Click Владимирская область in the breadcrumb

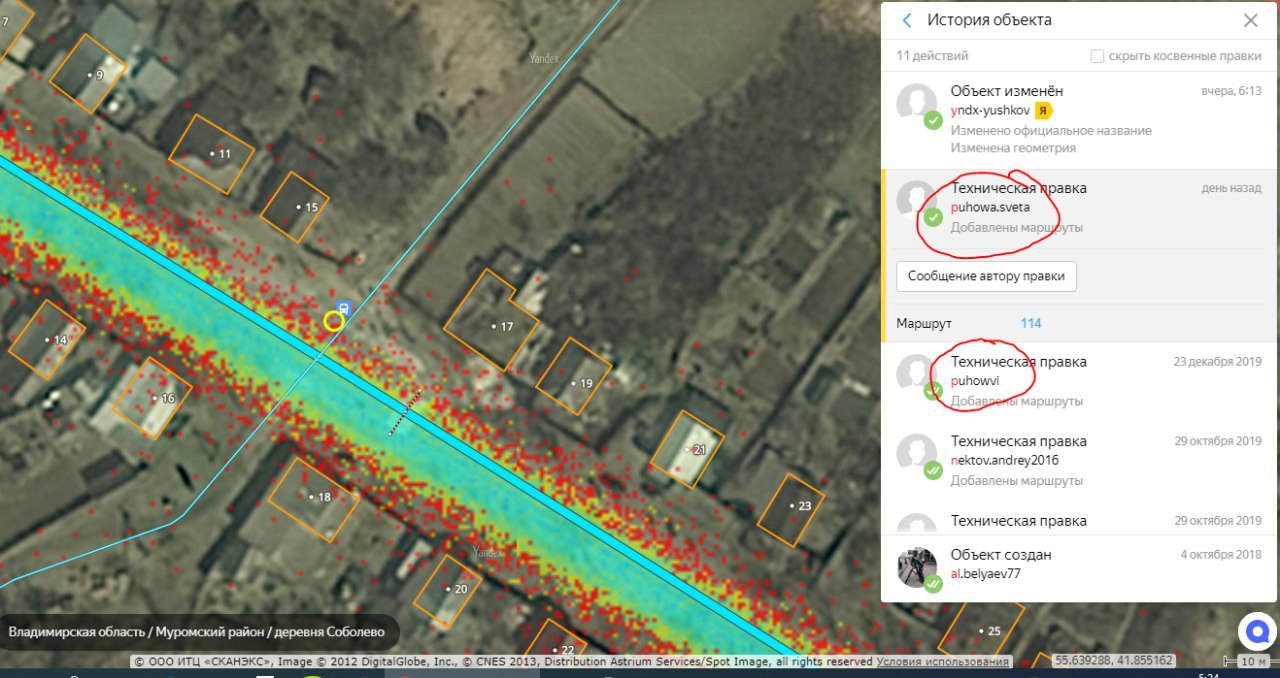77,632
